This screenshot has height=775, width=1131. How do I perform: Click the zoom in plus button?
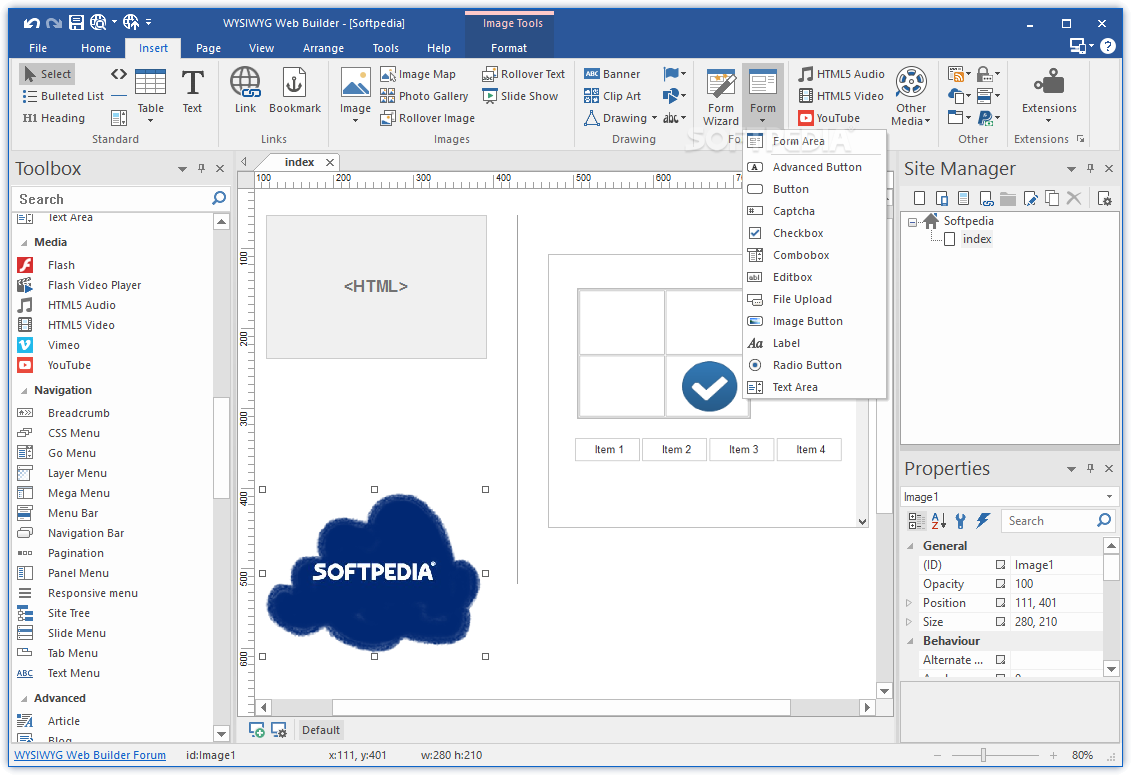1053,755
